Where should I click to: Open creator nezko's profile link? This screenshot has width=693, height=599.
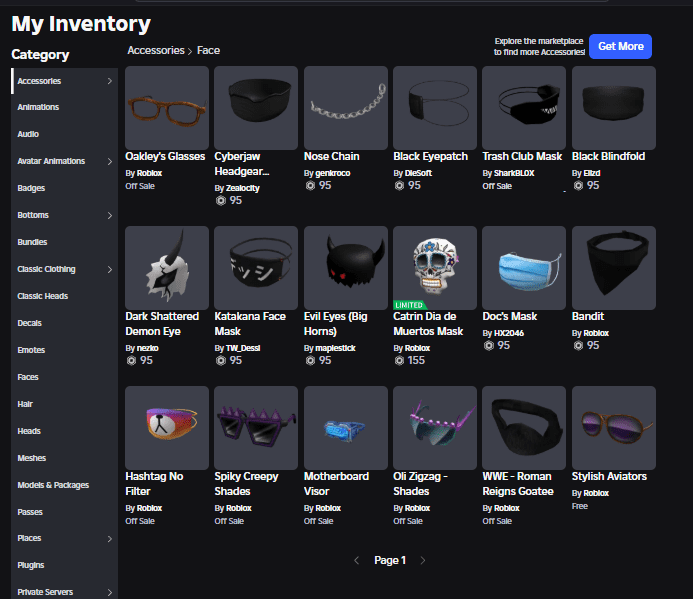pos(148,348)
